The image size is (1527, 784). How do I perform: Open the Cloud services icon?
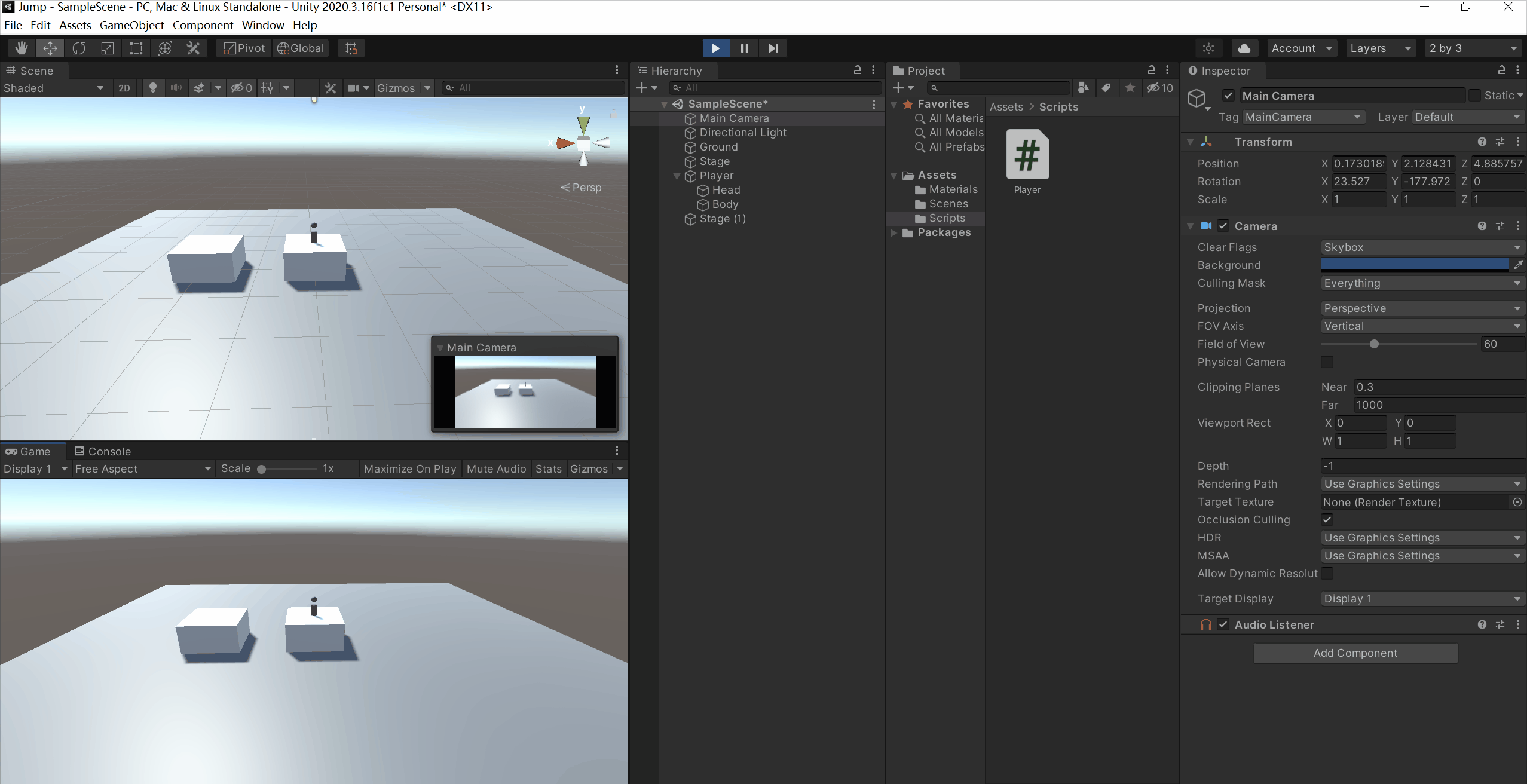pos(1244,48)
